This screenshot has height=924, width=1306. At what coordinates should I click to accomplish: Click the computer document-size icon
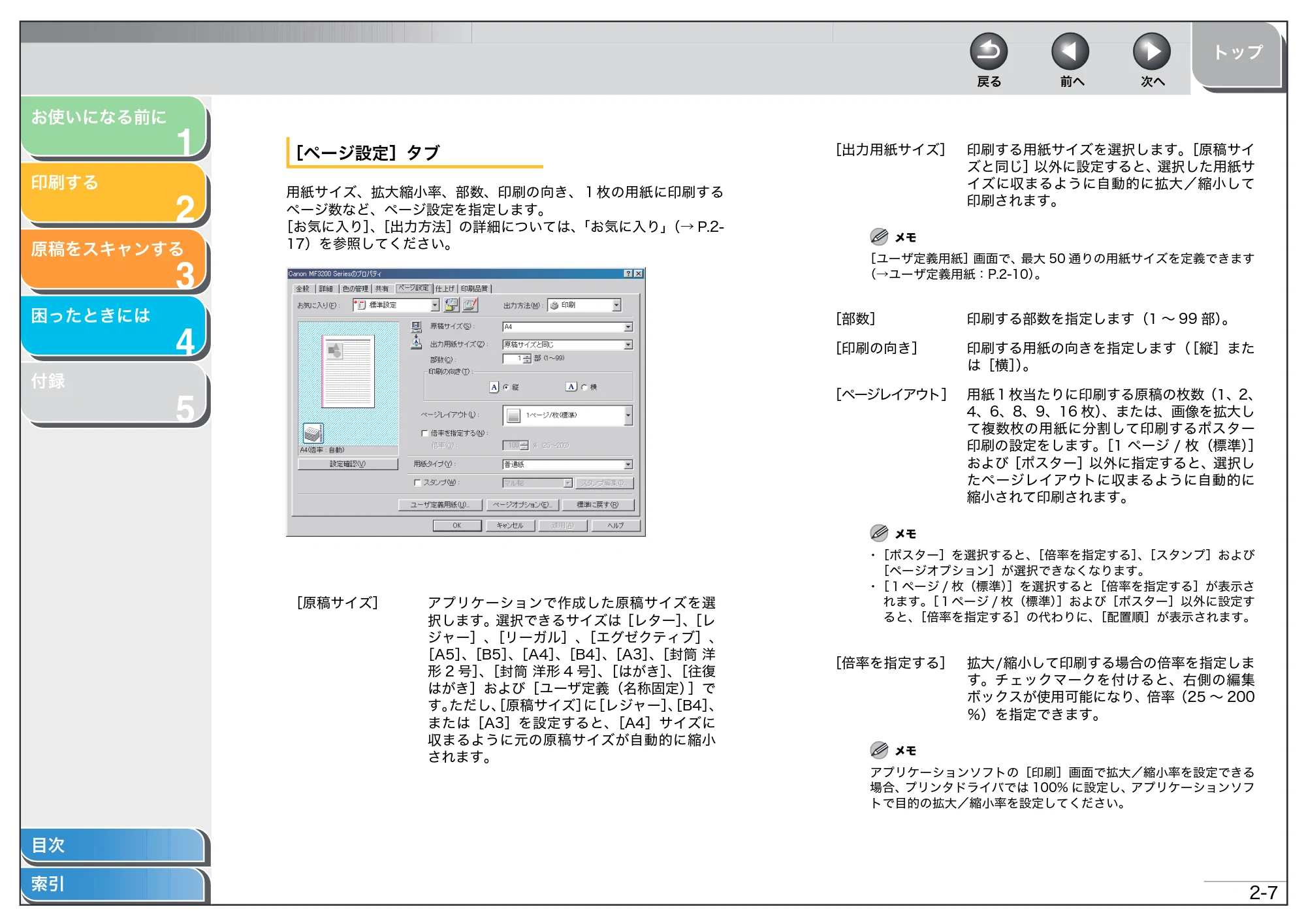416,327
